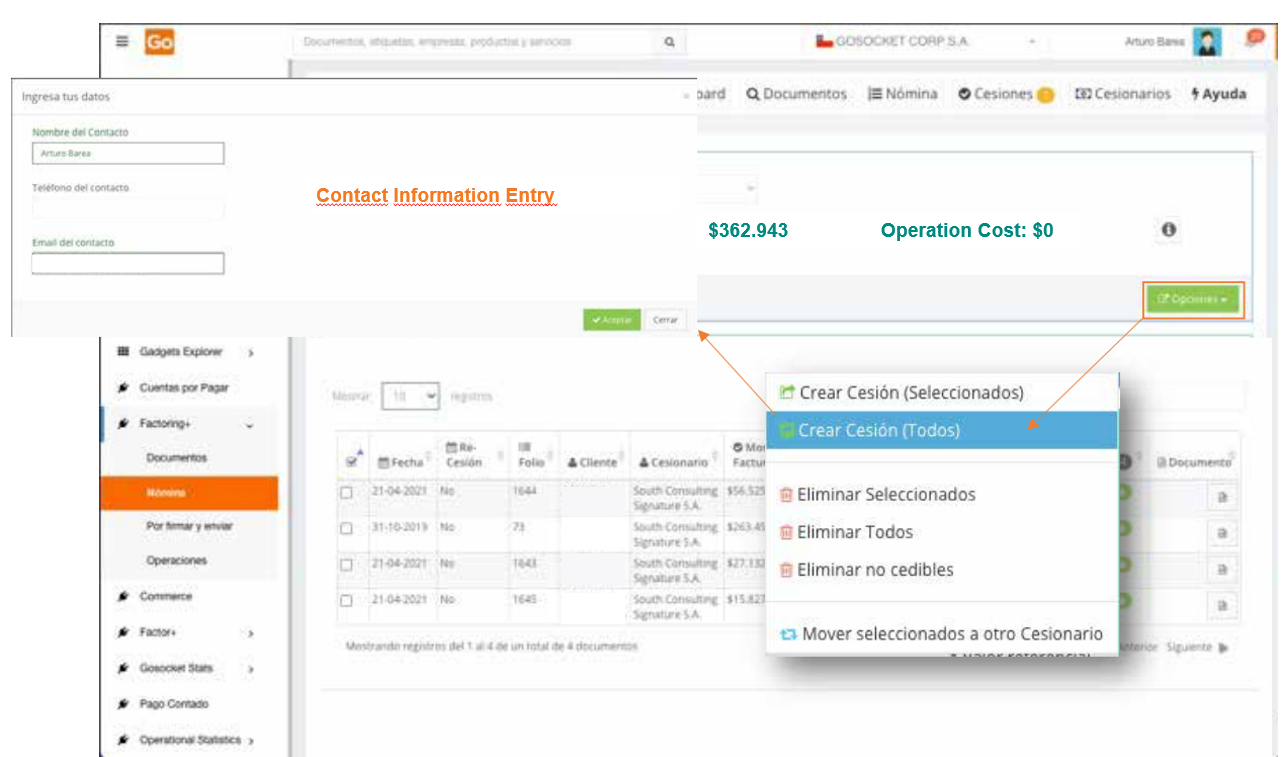The image size is (1285, 757).
Task: Go to Cesionarios top tab
Action: pos(1122,94)
